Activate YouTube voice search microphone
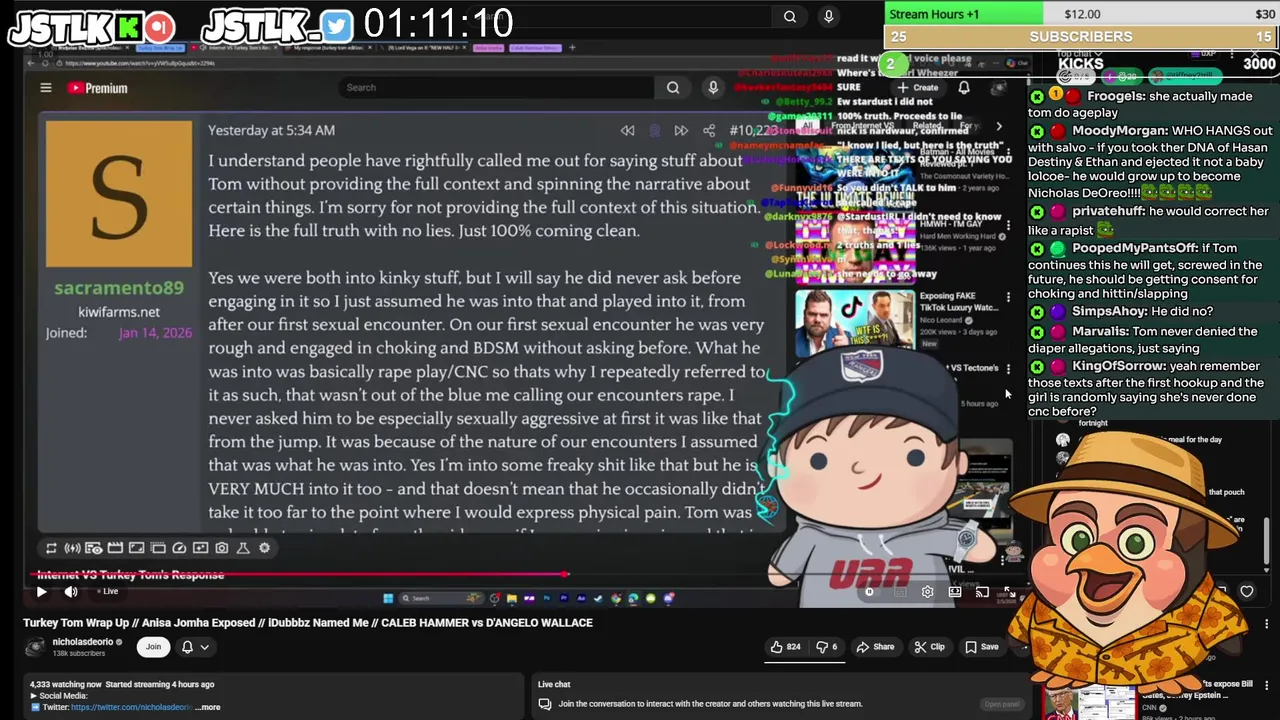 point(713,88)
